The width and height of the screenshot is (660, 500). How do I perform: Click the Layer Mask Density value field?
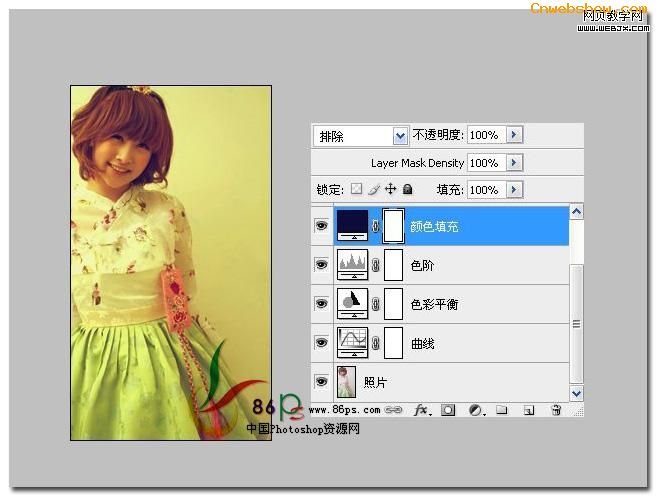[486, 163]
